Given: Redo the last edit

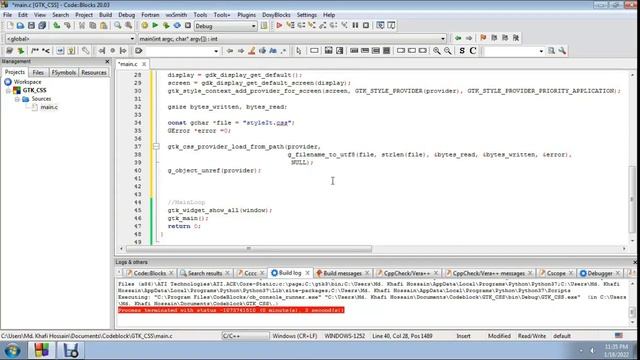Looking at the screenshot, I should (67, 25).
